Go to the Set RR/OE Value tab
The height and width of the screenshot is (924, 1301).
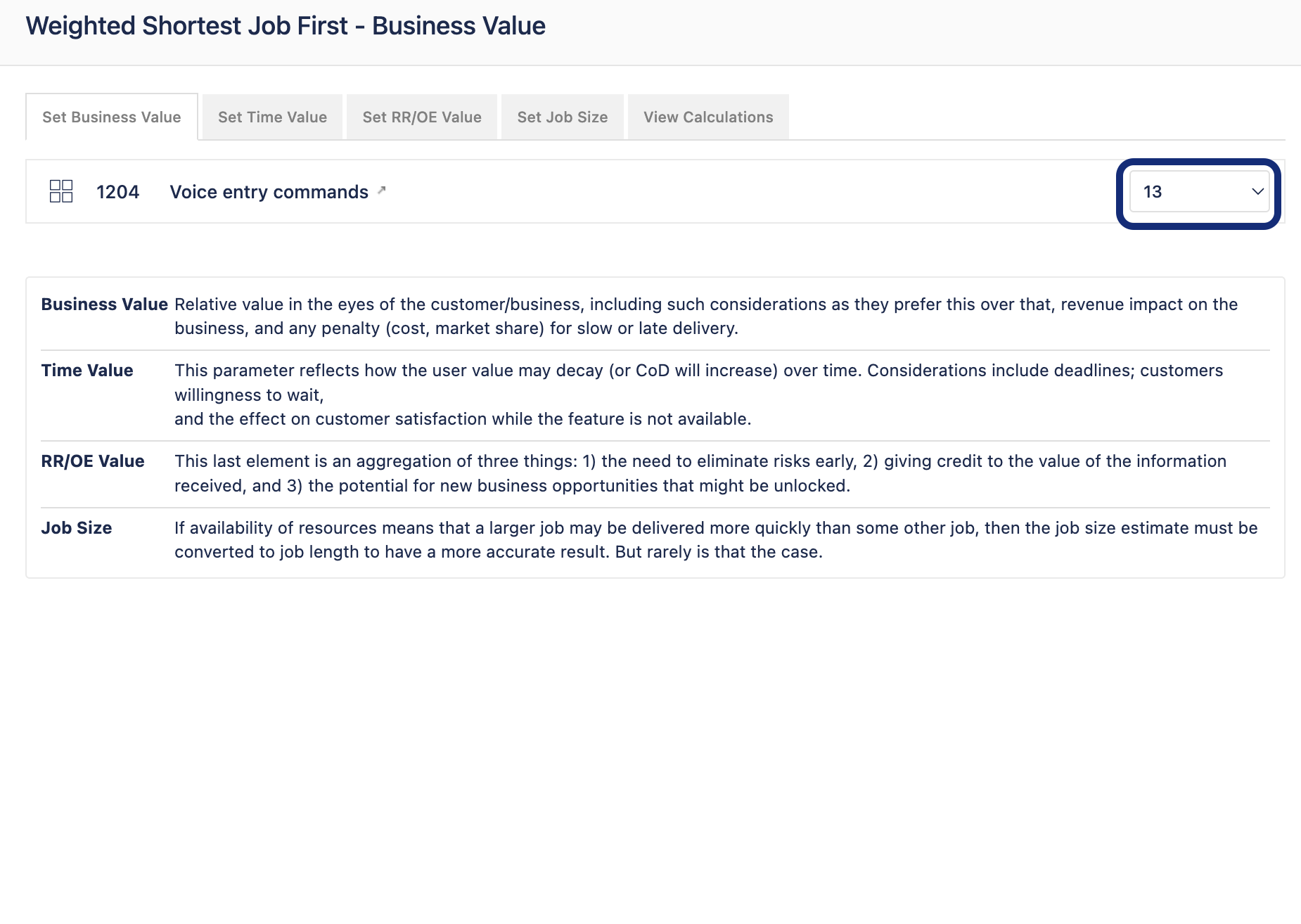point(422,117)
